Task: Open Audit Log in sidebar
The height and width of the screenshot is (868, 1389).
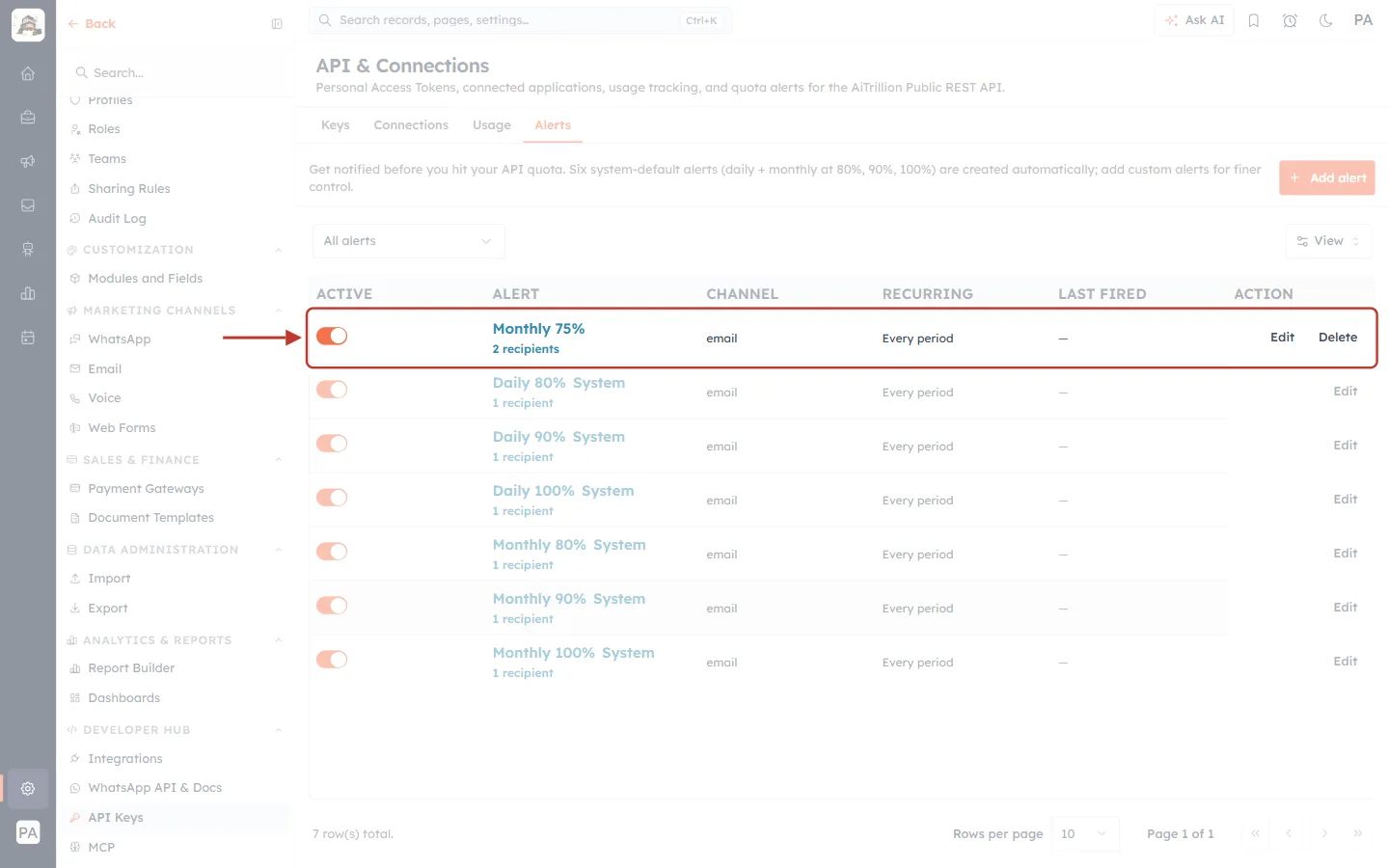Action: (x=117, y=219)
